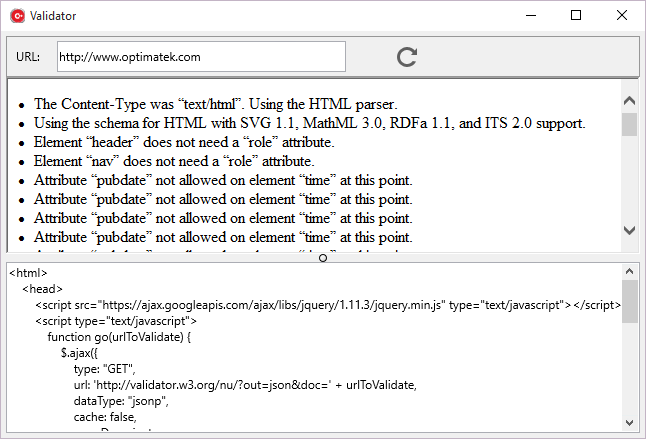Click the URL input field
This screenshot has width=646, height=439.
201,56
